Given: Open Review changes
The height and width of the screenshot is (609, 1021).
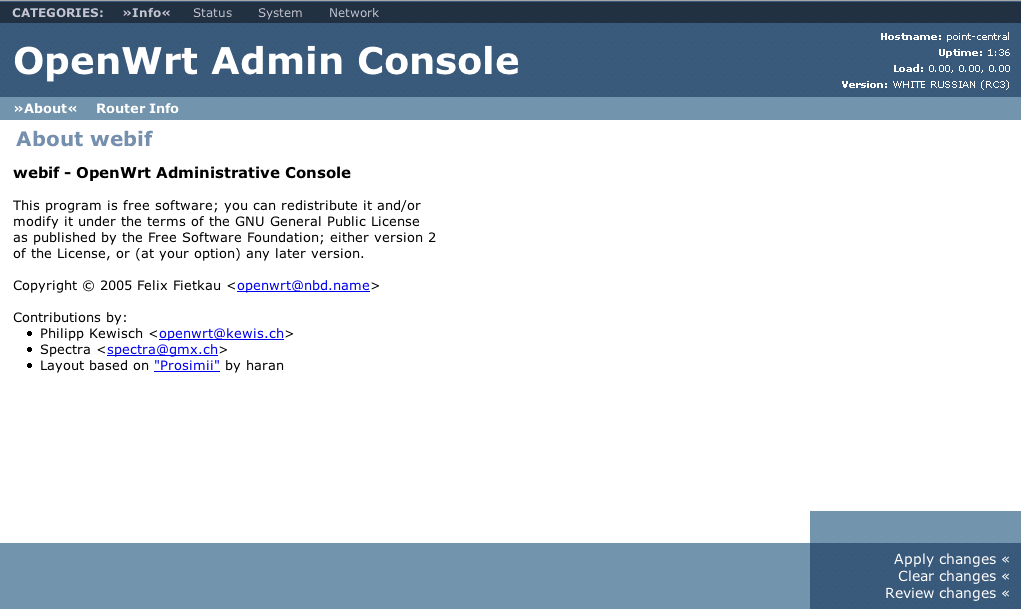Looking at the screenshot, I should 947,594.
